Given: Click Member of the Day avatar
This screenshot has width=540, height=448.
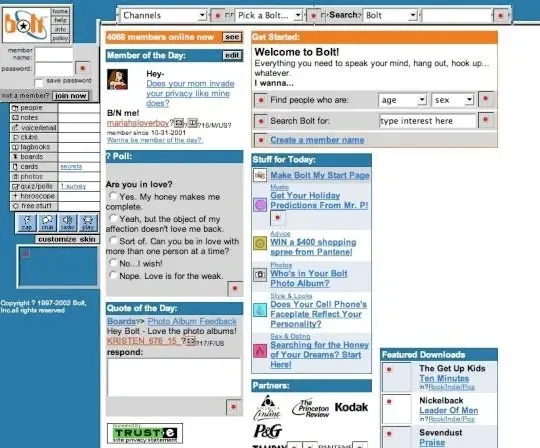Looking at the screenshot, I should coord(117,79).
